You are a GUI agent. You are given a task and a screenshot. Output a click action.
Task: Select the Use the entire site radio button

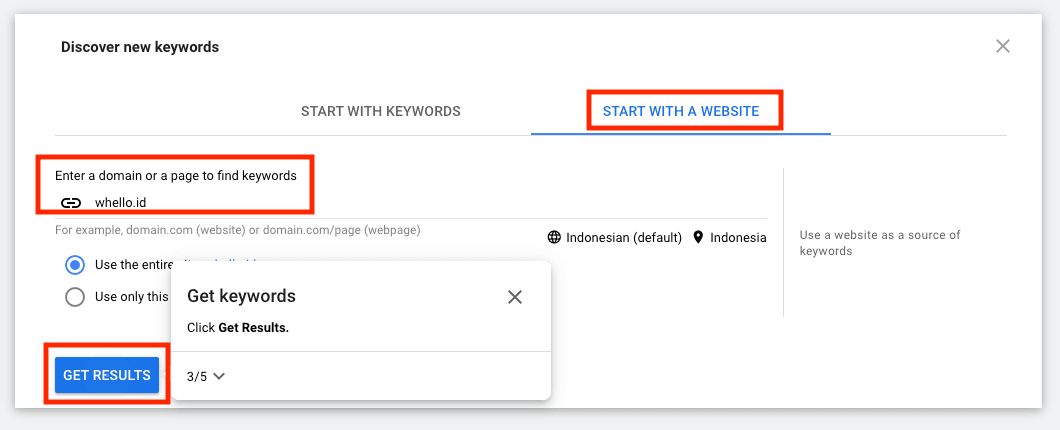pos(74,265)
